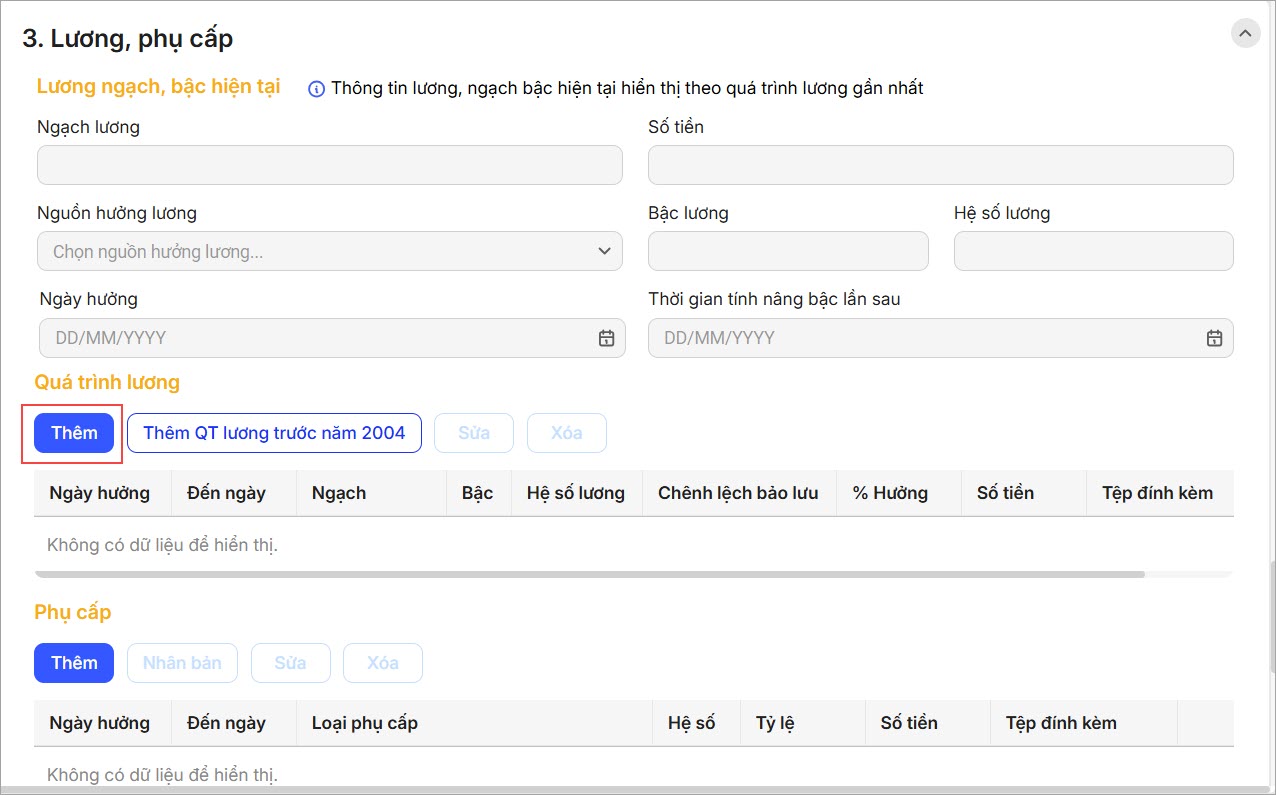Click the Ngạch lương input field
The image size is (1276, 795).
point(329,165)
